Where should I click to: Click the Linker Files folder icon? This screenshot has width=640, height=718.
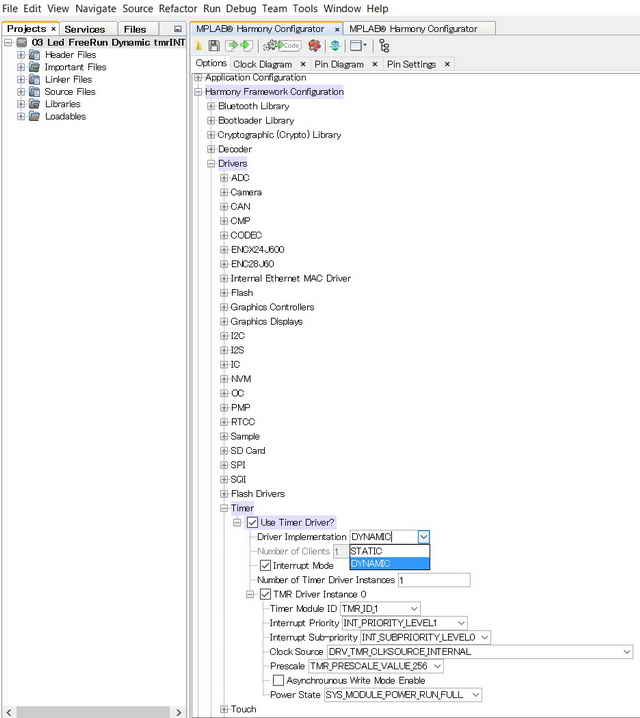34,80
